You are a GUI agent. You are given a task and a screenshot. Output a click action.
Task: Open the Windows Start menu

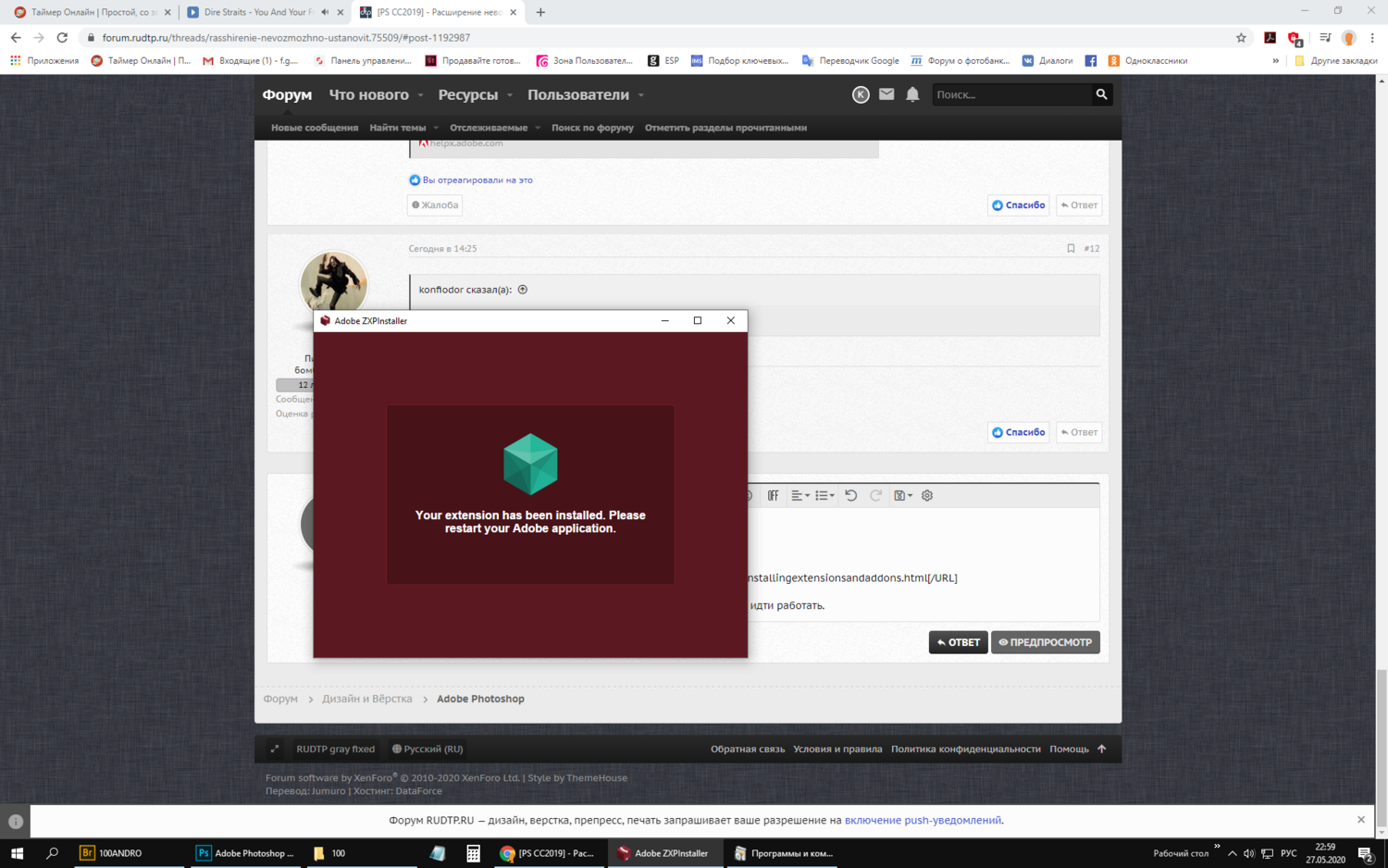[x=16, y=853]
